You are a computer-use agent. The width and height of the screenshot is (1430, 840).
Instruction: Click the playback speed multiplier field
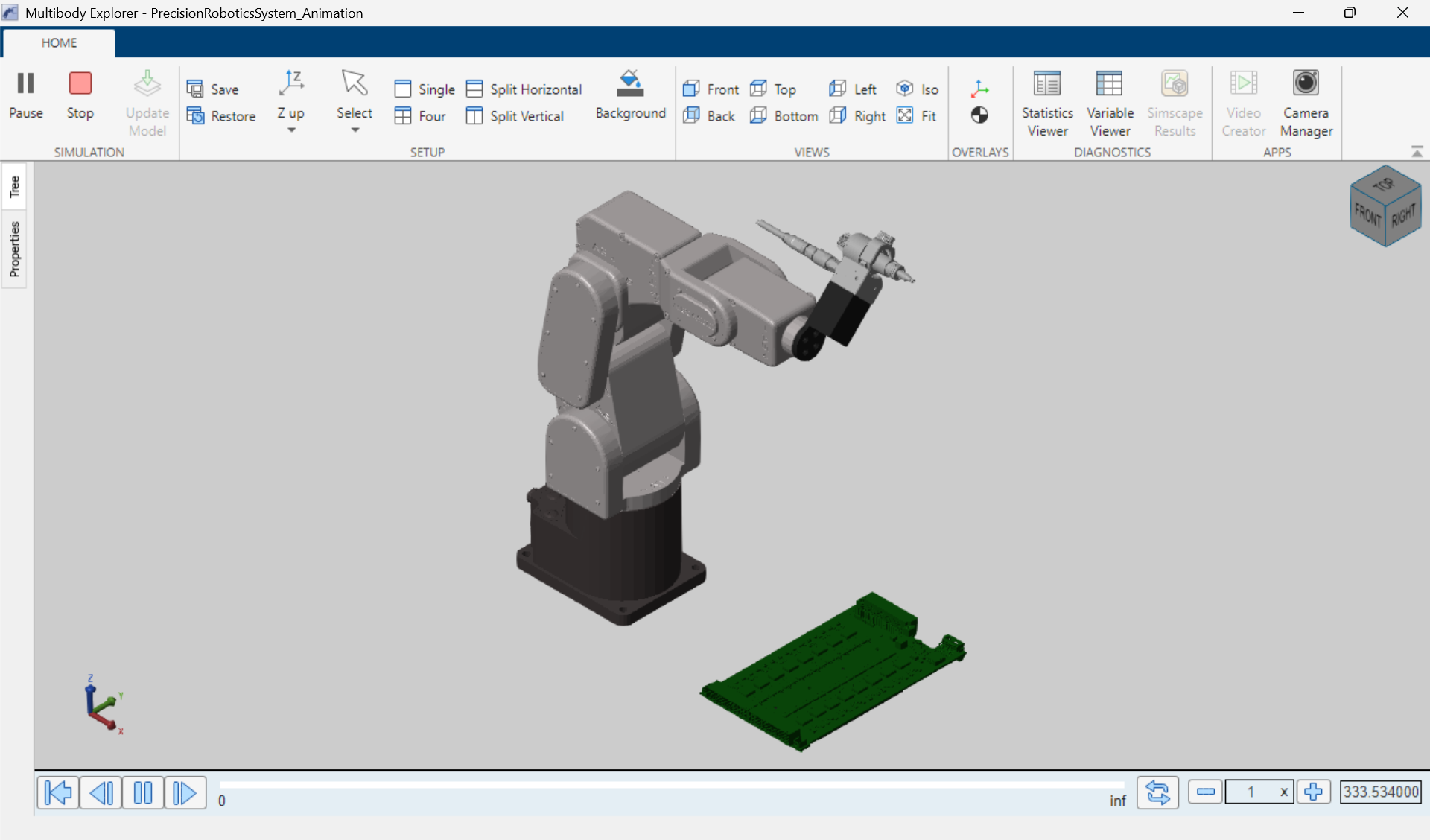point(1259,792)
